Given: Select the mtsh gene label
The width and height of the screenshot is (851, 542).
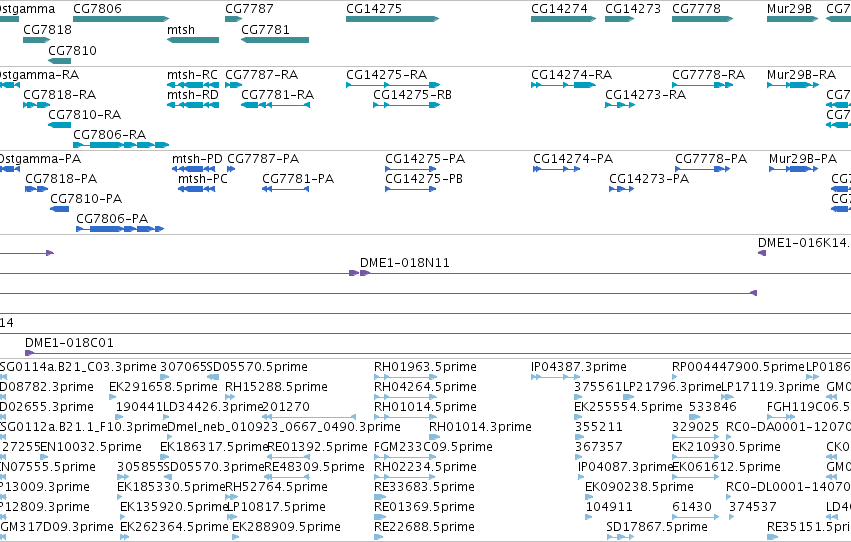Looking at the screenshot, I should (181, 30).
